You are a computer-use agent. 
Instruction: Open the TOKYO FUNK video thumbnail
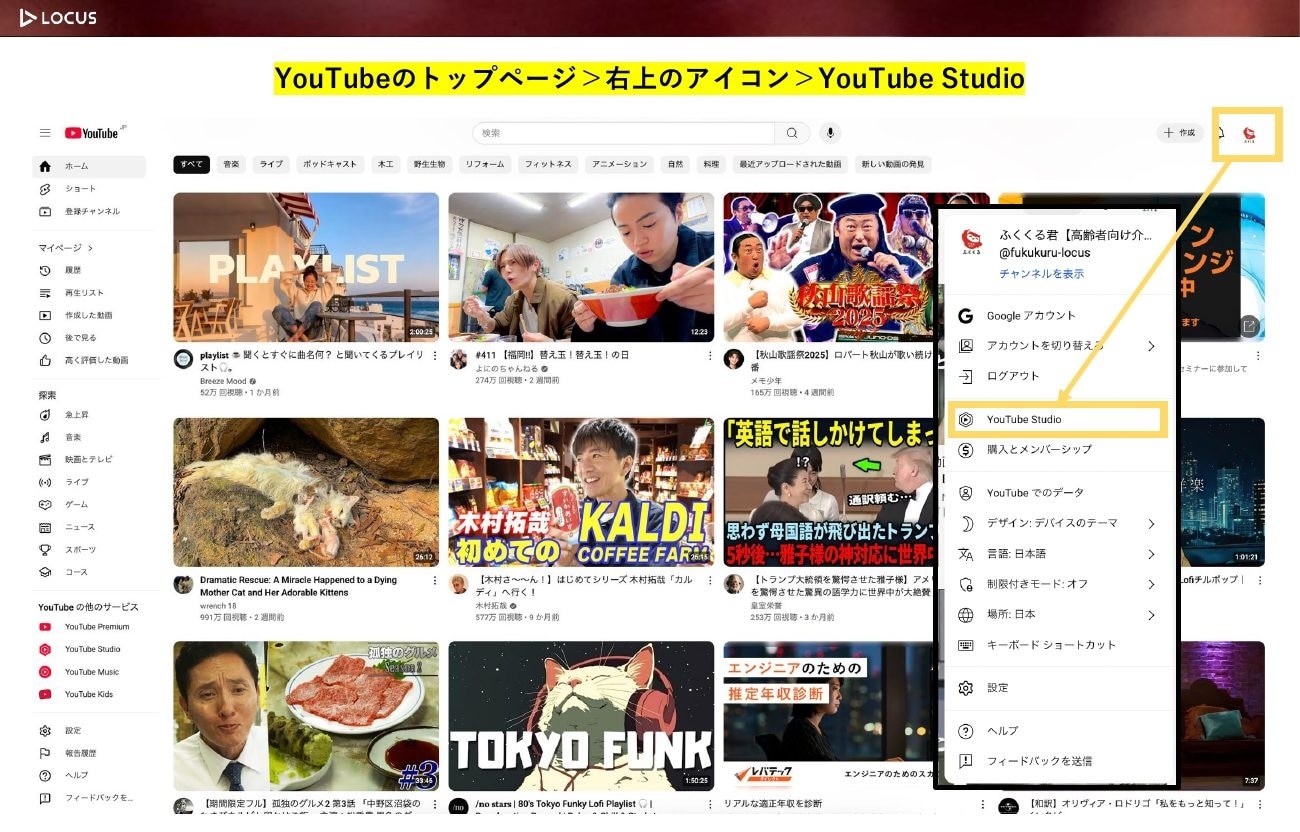(581, 716)
